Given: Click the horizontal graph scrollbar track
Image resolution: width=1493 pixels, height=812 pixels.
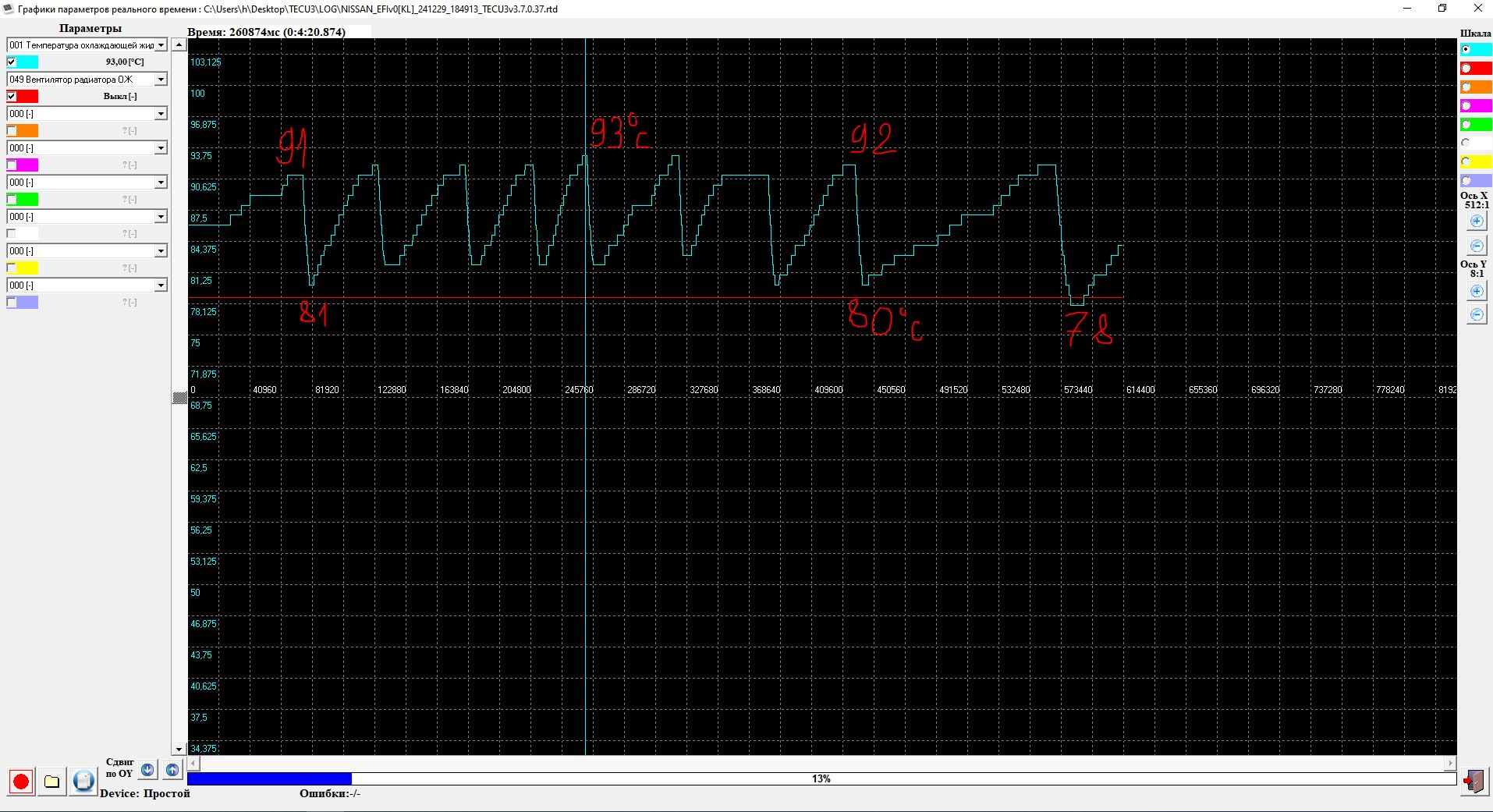Looking at the screenshot, I should pos(822,764).
